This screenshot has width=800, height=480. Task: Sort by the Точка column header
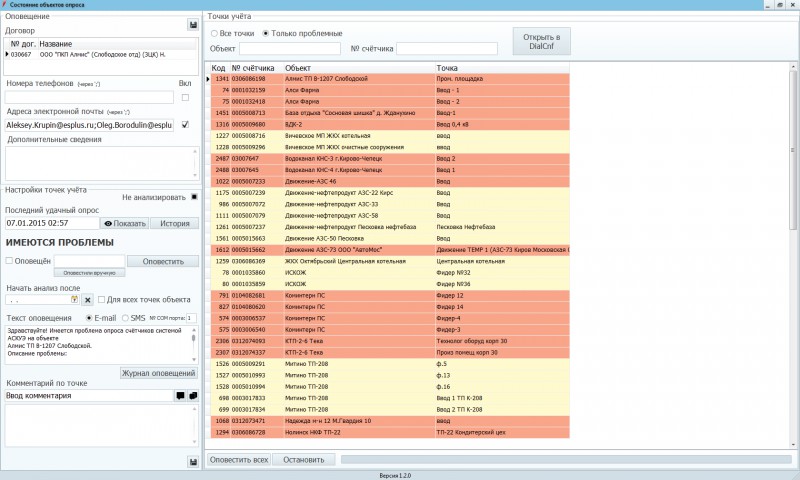(502, 68)
